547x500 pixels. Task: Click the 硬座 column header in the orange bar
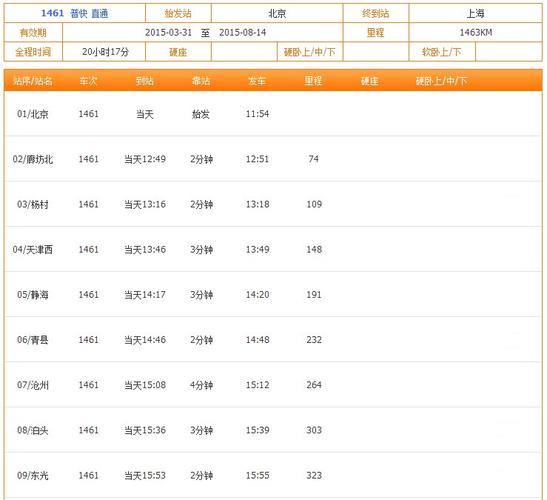pos(369,81)
